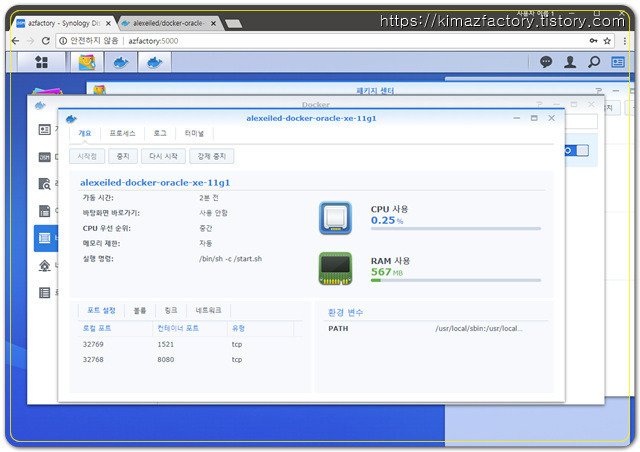
Task: Click the 567 MB RAM value
Action: [387, 272]
